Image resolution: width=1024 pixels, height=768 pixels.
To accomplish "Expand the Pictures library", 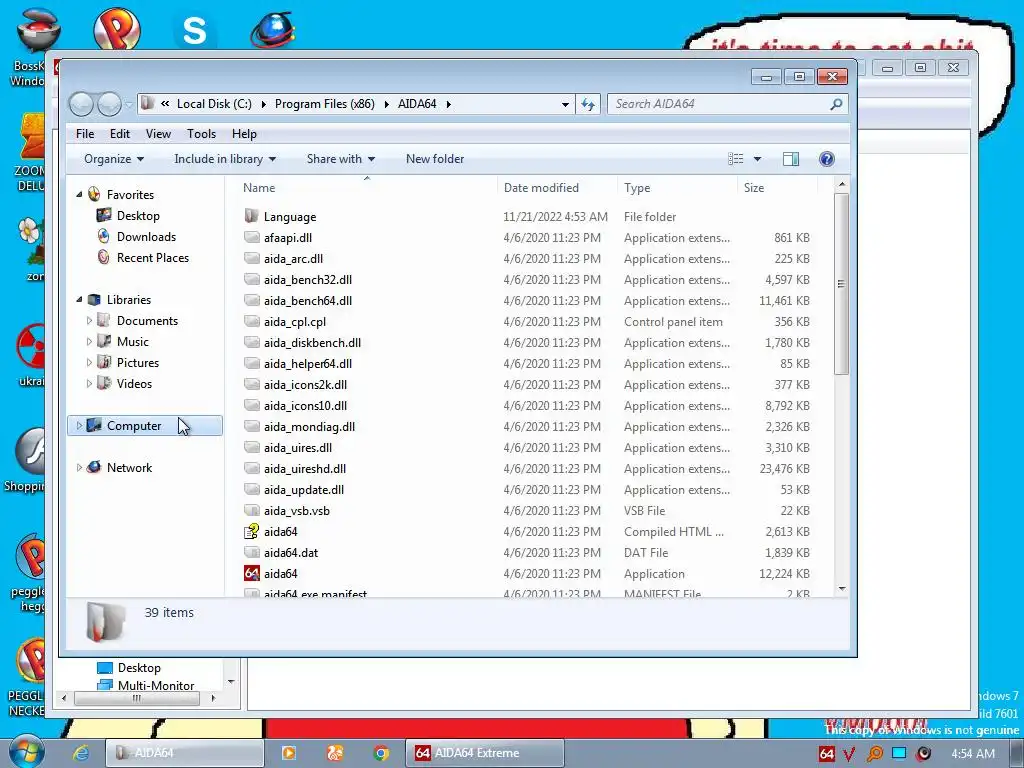I will point(89,362).
